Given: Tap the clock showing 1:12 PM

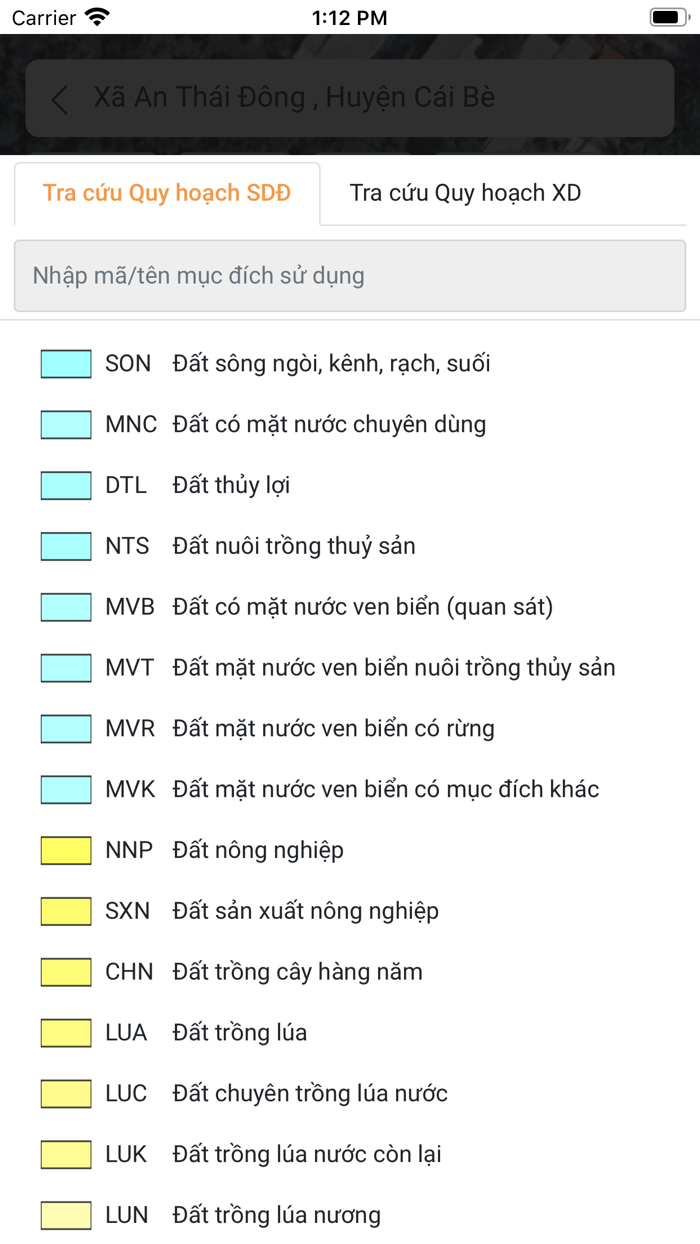Looking at the screenshot, I should coord(350,16).
